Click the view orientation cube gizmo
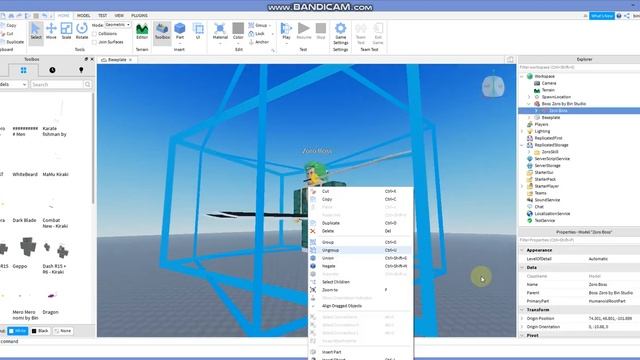Screen dimensions: 640x360 point(493,86)
